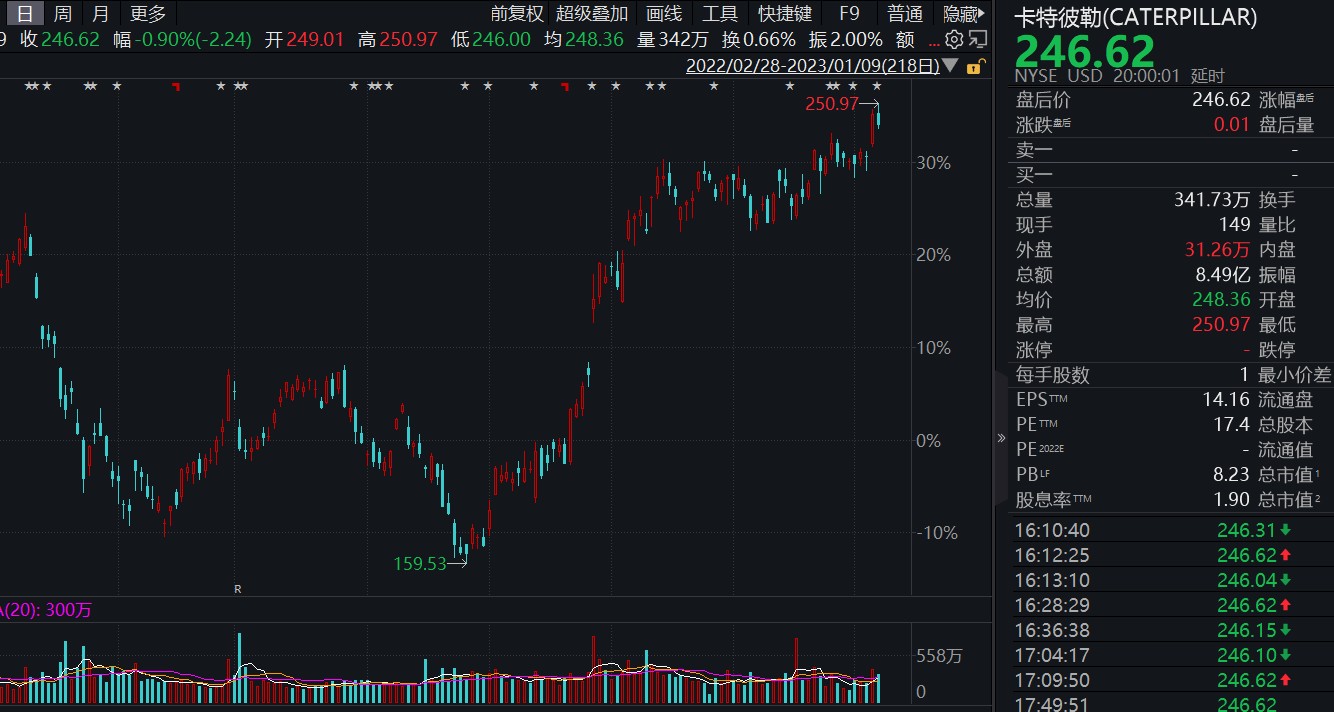
Task: Click the 超级叠加 overlay button
Action: point(592,14)
